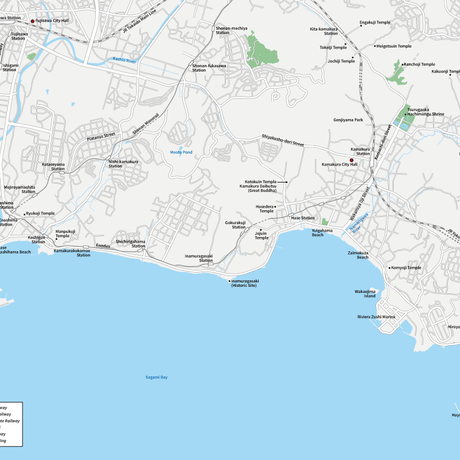Select the Tsurugaoka Hachimangu Shrine label
The height and width of the screenshot is (460, 460).
pyautogui.click(x=426, y=112)
